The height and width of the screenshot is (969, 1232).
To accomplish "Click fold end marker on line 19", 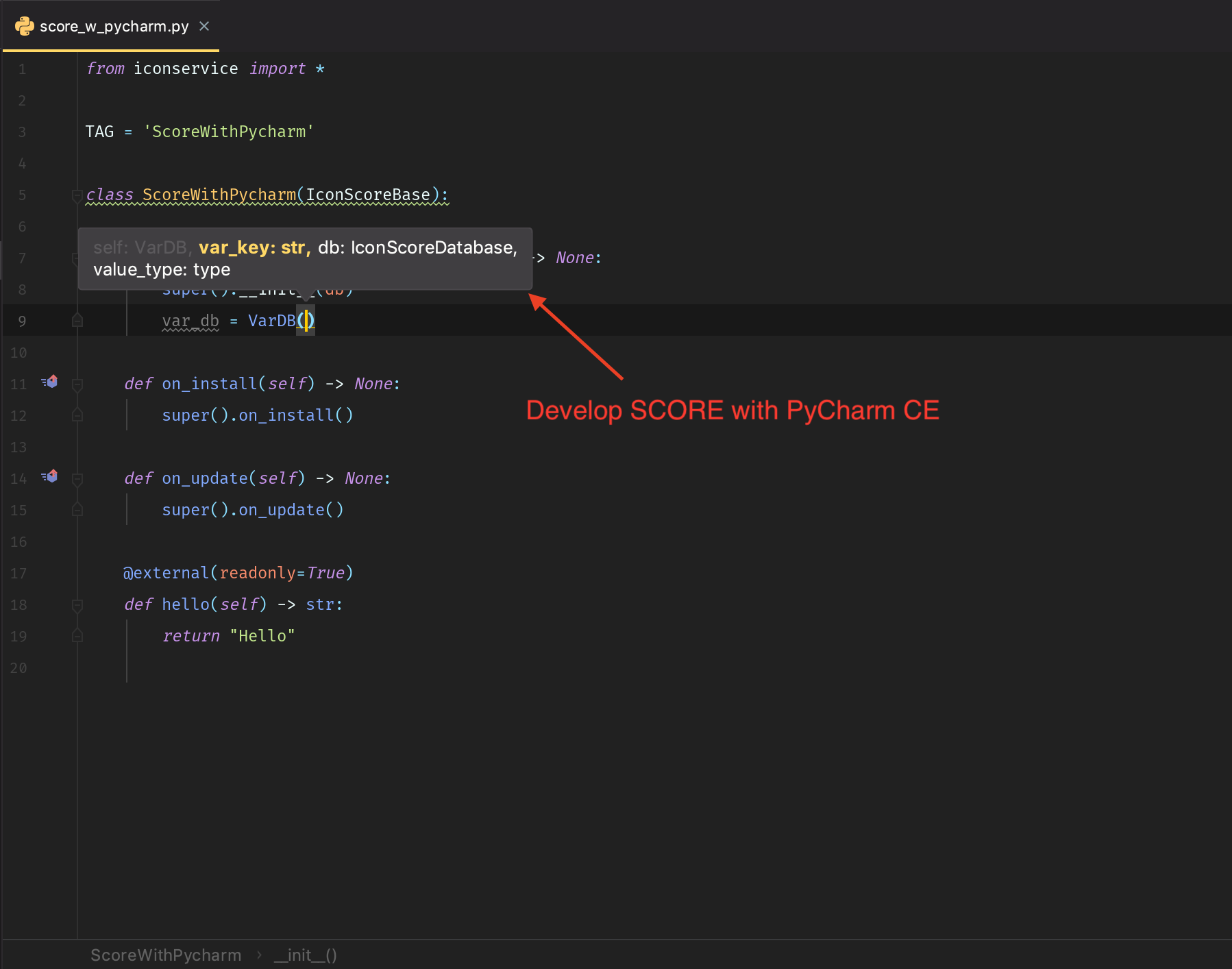I will pyautogui.click(x=77, y=636).
